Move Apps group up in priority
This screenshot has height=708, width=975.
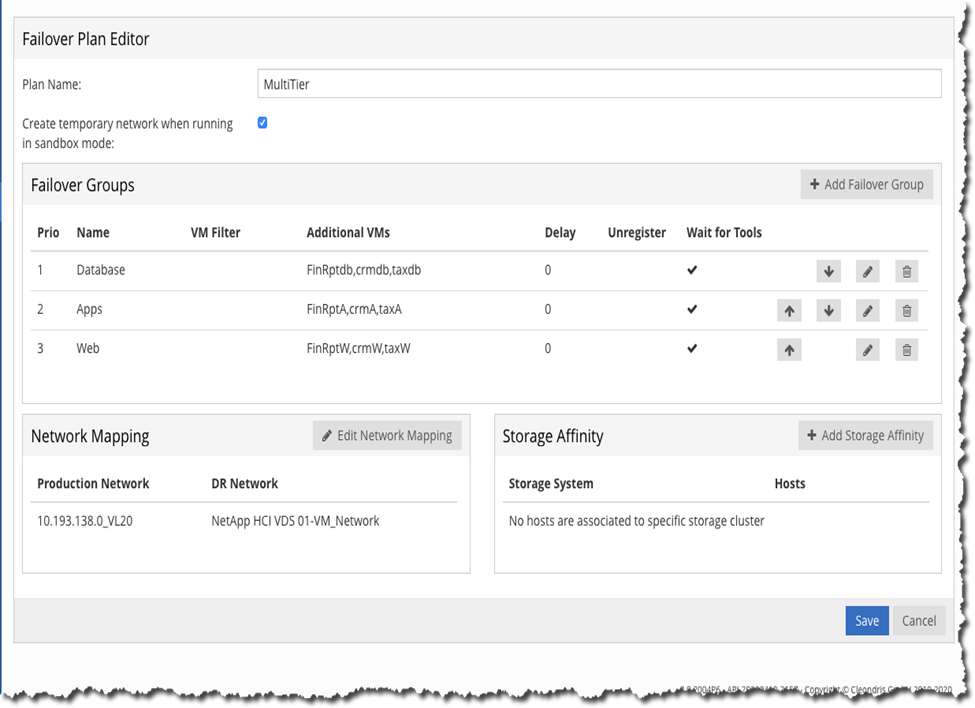[789, 311]
